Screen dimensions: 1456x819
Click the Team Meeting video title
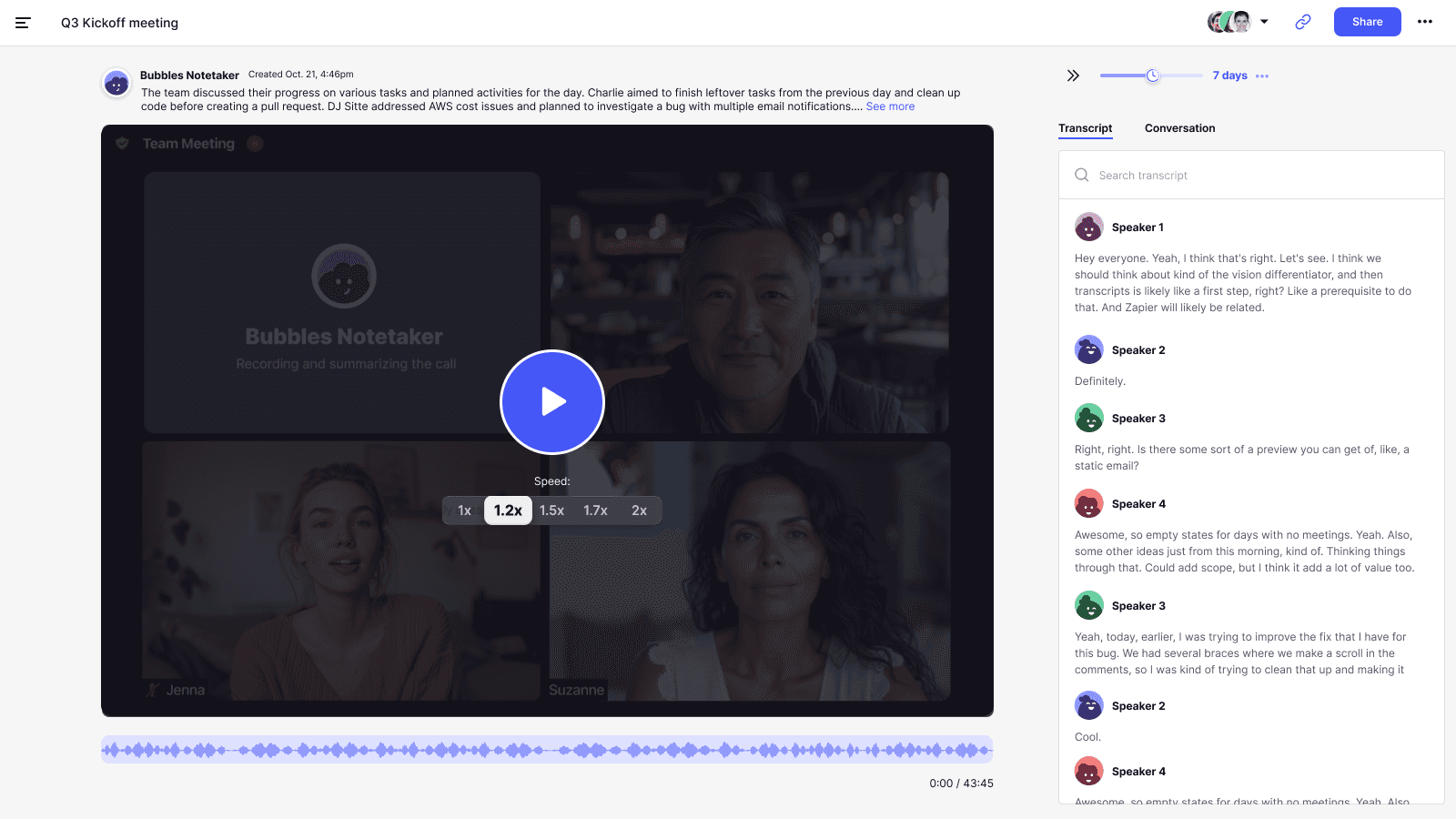pyautogui.click(x=188, y=144)
